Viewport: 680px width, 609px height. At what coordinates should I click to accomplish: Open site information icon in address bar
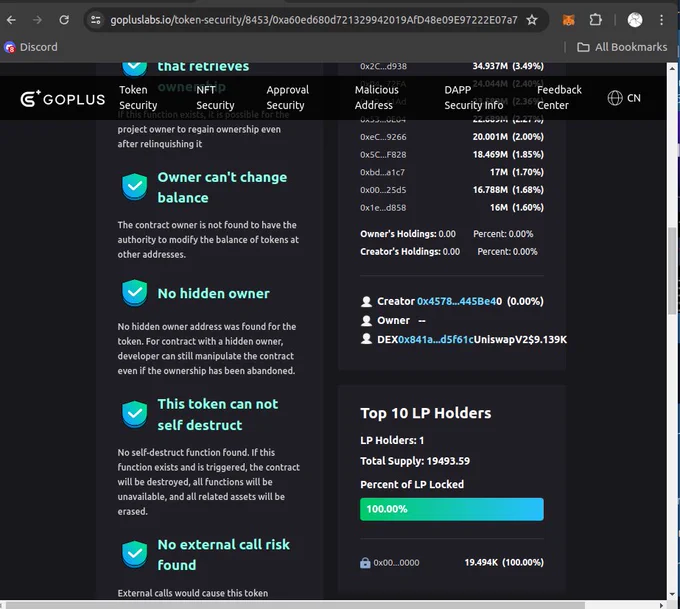point(96,20)
